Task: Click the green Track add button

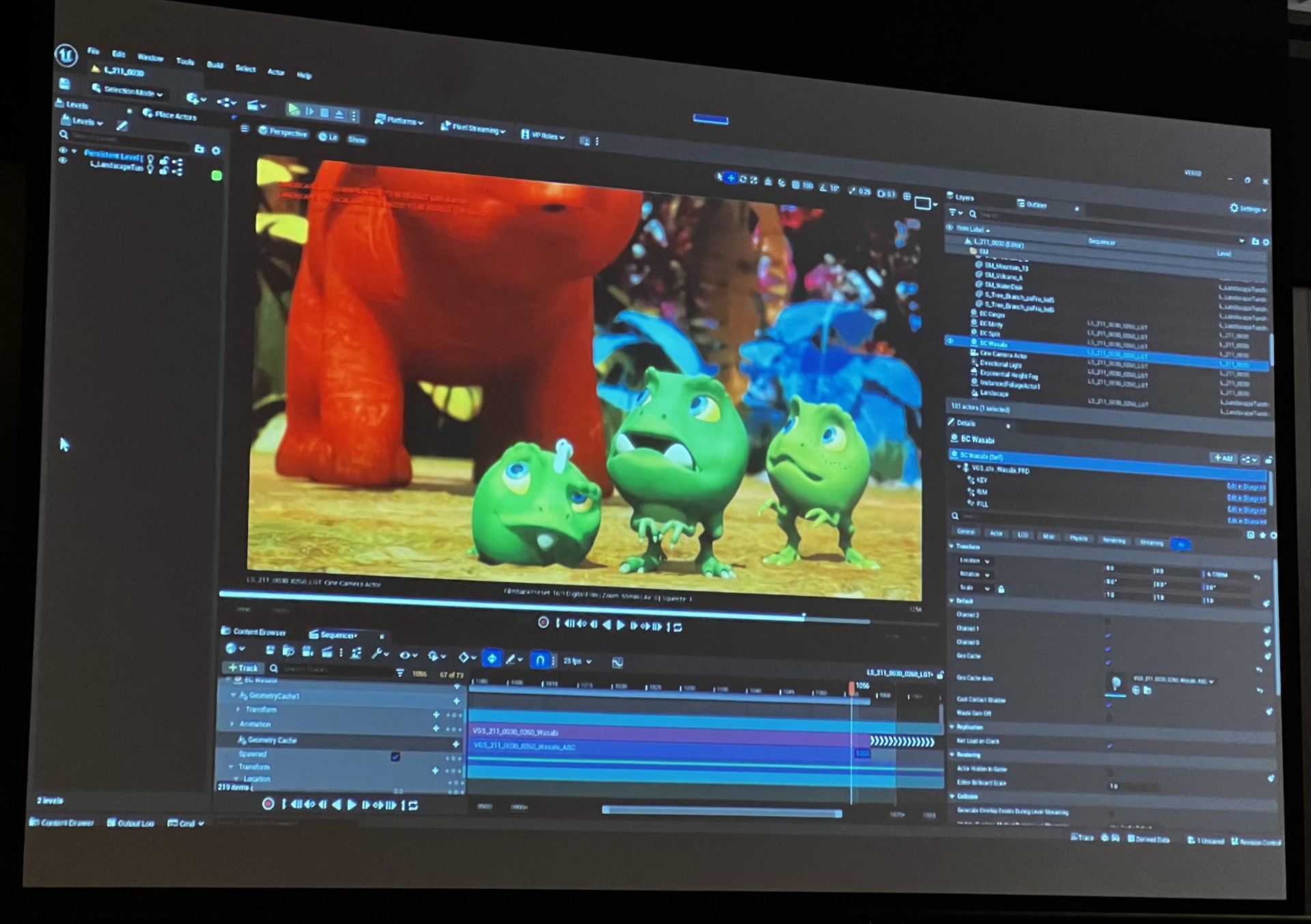Action: click(242, 668)
